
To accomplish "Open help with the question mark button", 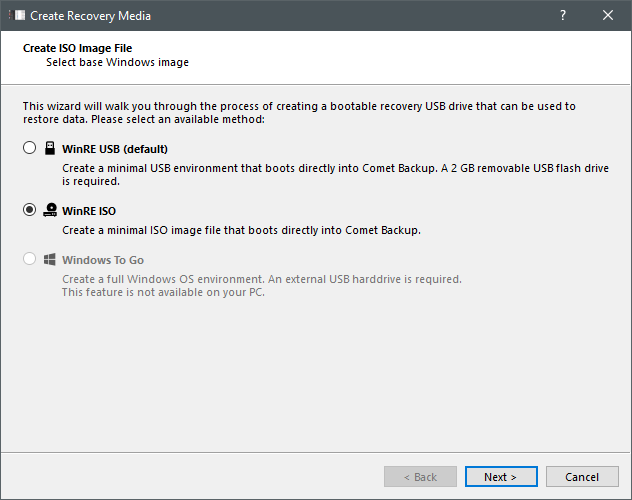I will 562,15.
